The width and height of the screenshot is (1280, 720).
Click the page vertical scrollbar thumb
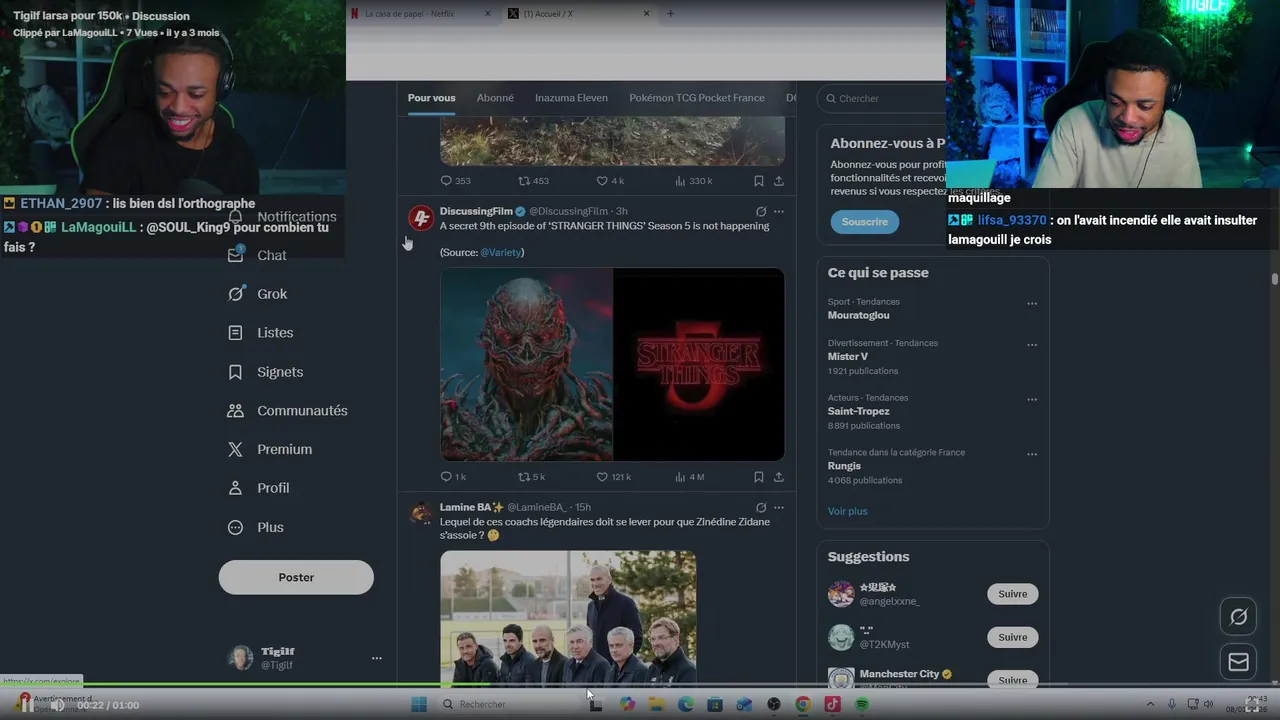click(1275, 279)
